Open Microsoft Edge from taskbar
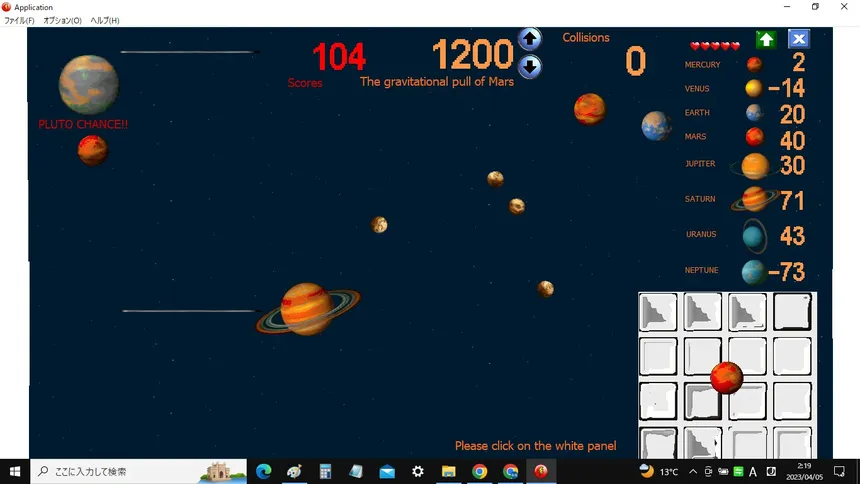Viewport: 860px width, 484px height. [x=264, y=471]
